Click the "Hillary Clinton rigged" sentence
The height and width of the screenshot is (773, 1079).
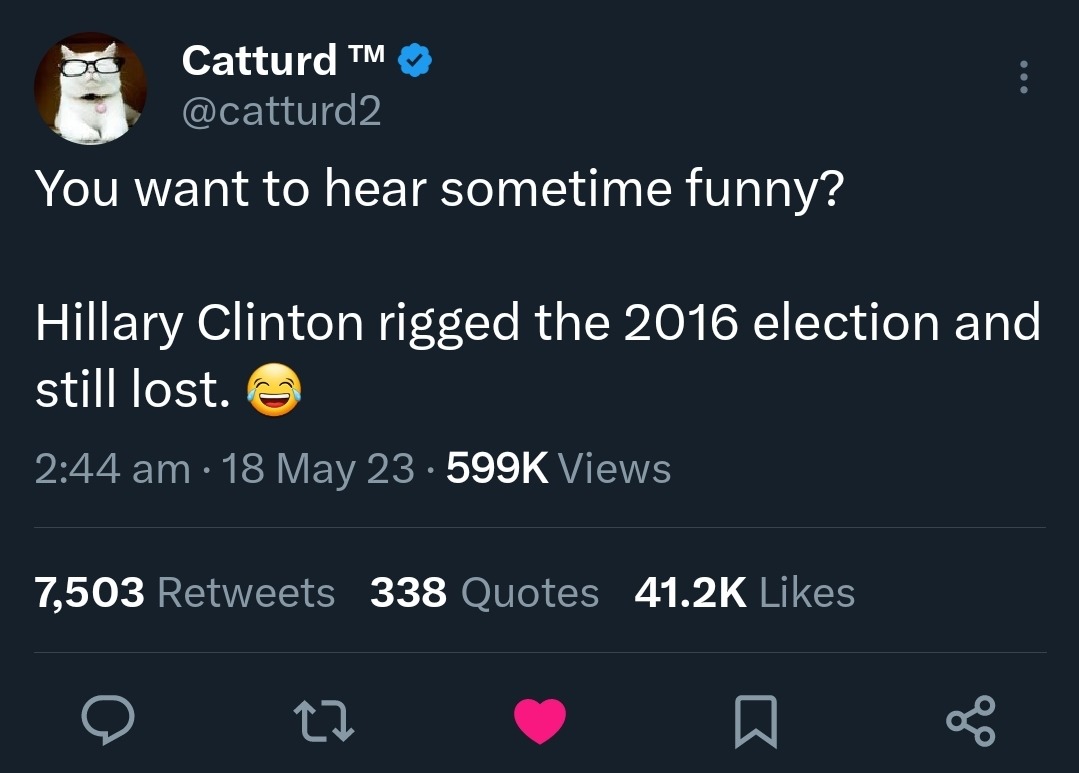(x=537, y=323)
